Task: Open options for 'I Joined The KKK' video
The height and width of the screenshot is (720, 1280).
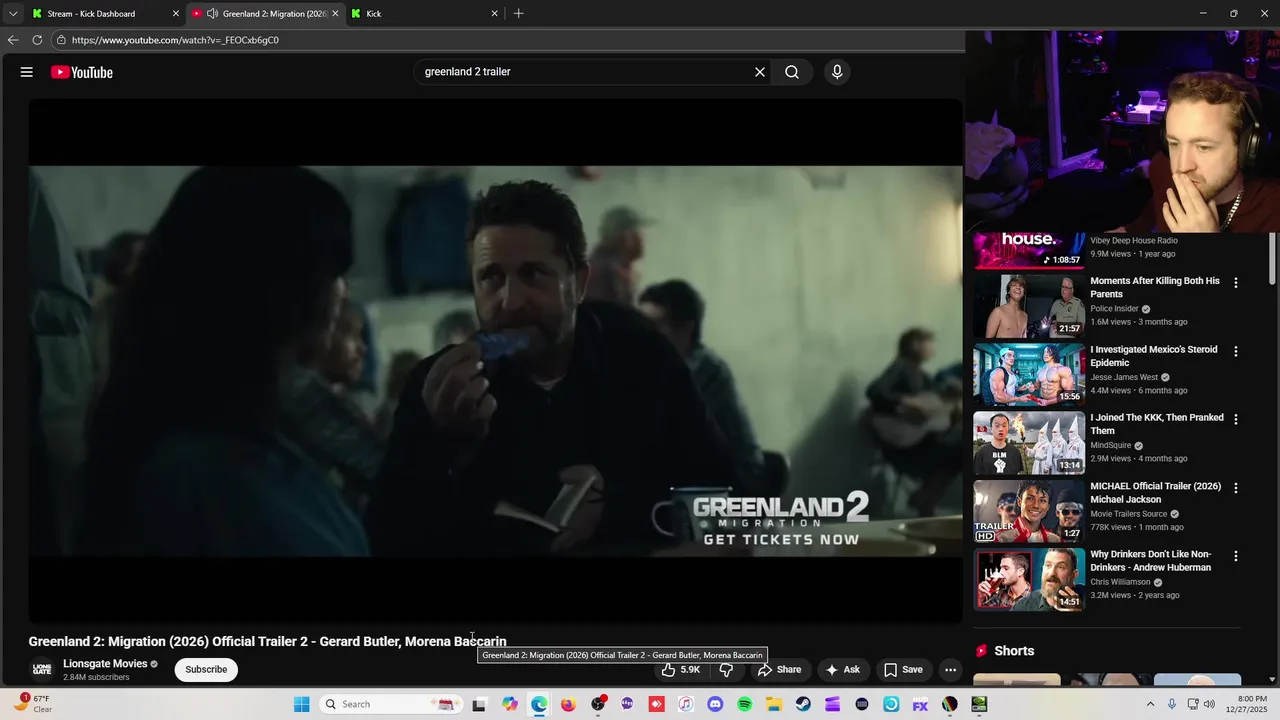Action: coord(1236,419)
